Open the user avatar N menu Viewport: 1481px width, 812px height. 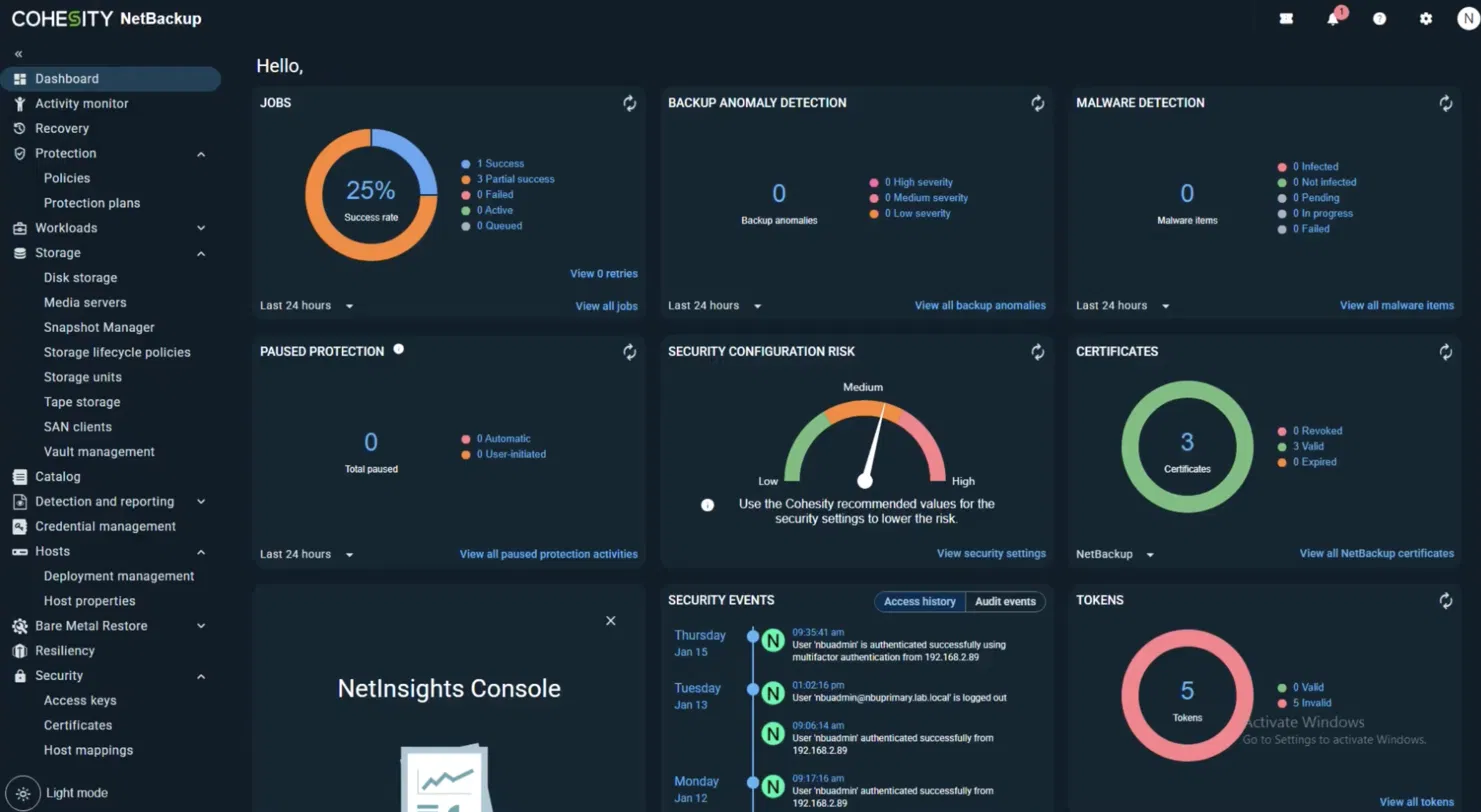[1467, 19]
